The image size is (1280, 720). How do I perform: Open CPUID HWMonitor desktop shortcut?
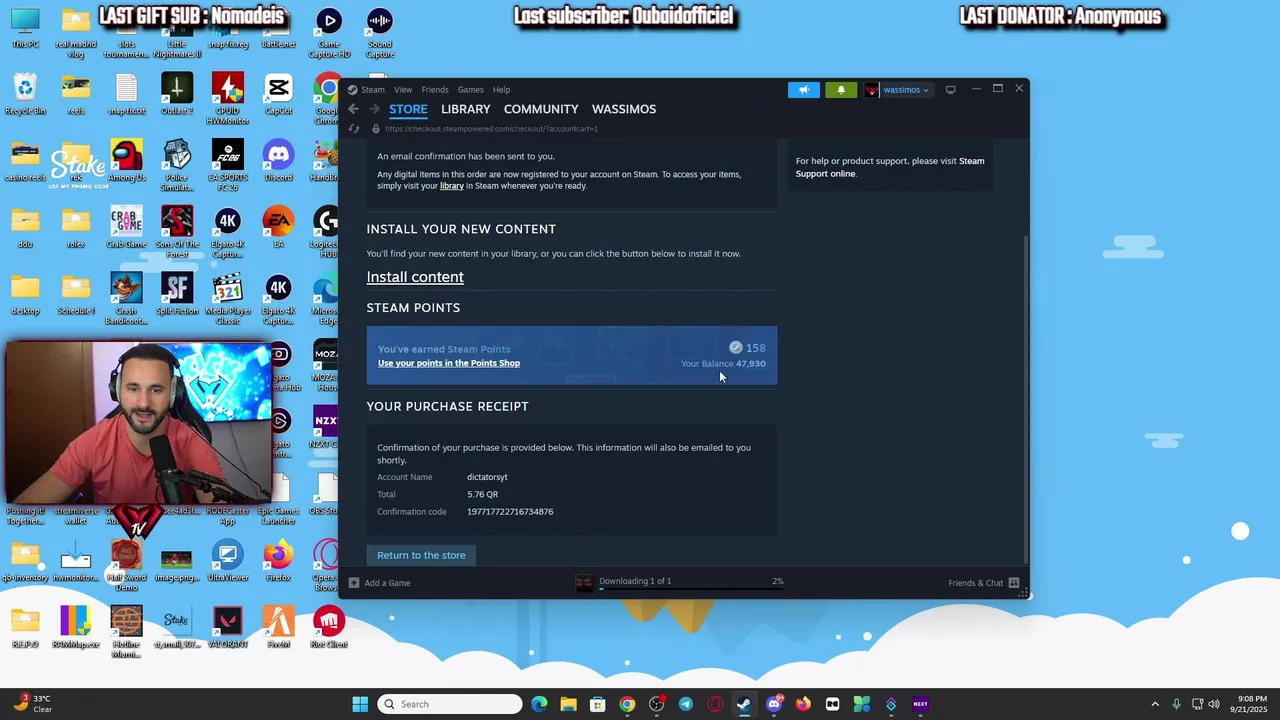pyautogui.click(x=228, y=98)
